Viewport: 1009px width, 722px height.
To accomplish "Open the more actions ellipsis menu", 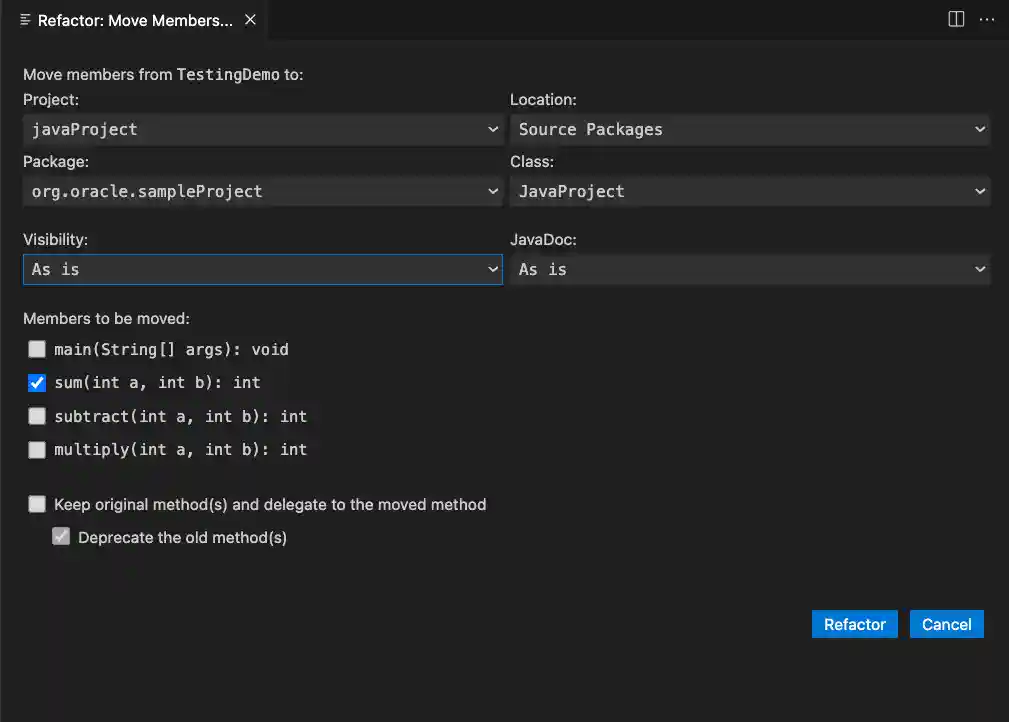I will tap(988, 18).
